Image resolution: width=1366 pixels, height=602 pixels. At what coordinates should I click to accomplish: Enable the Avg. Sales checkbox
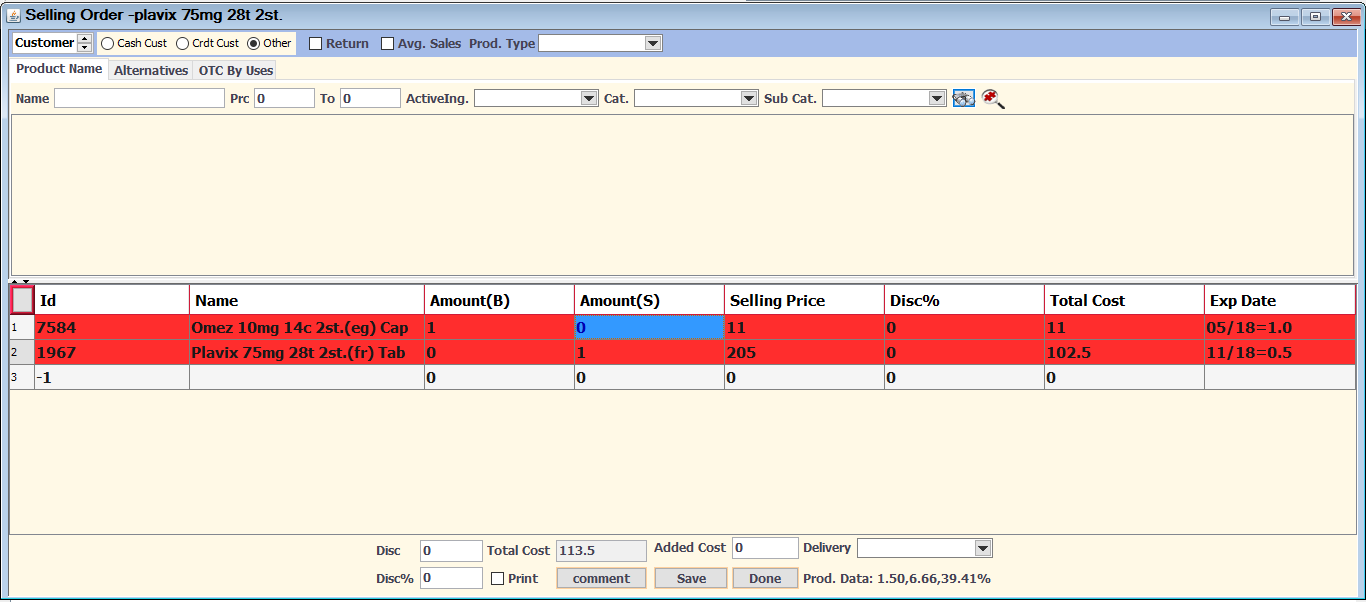[x=388, y=43]
